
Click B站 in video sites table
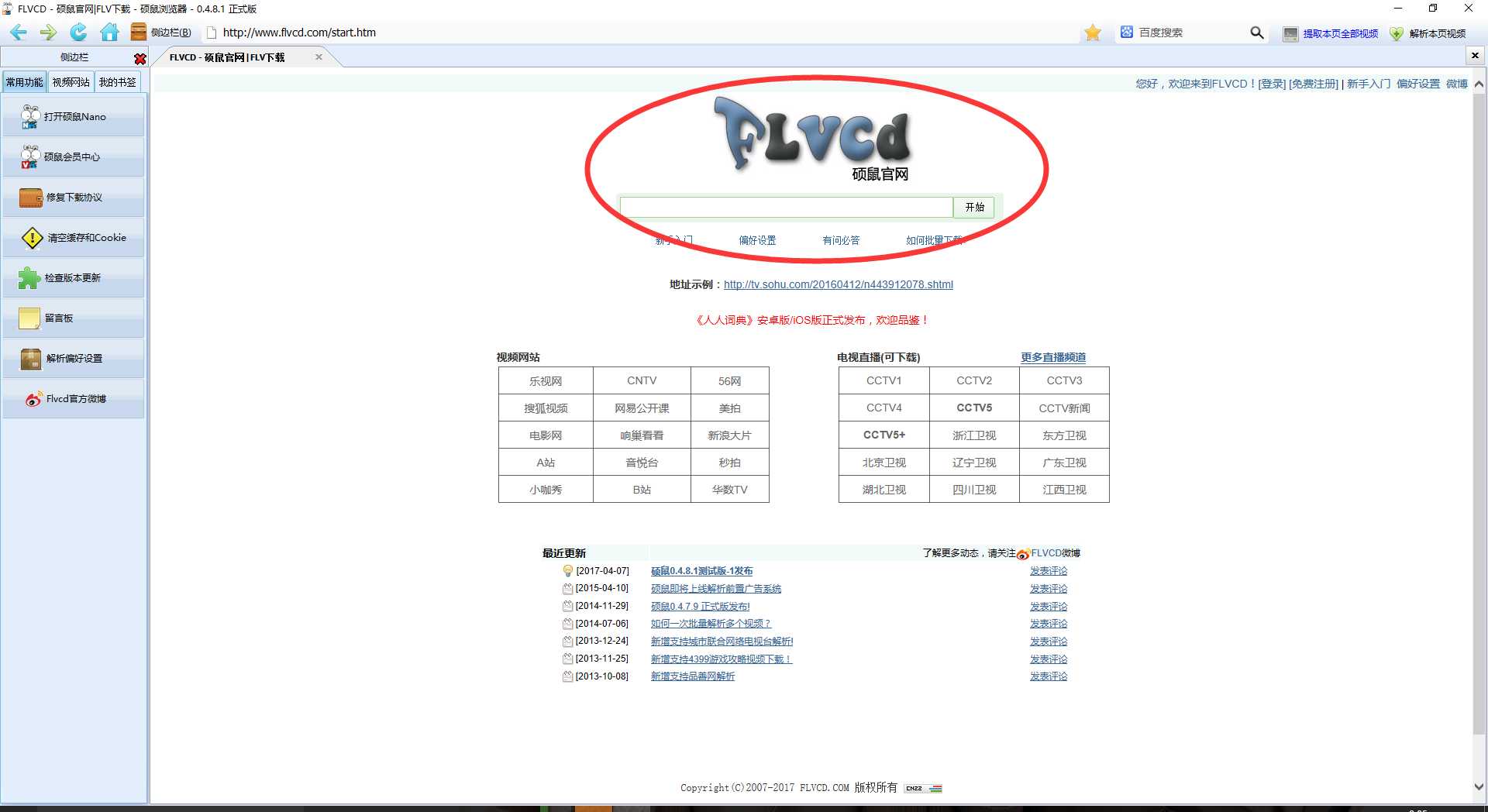642,490
